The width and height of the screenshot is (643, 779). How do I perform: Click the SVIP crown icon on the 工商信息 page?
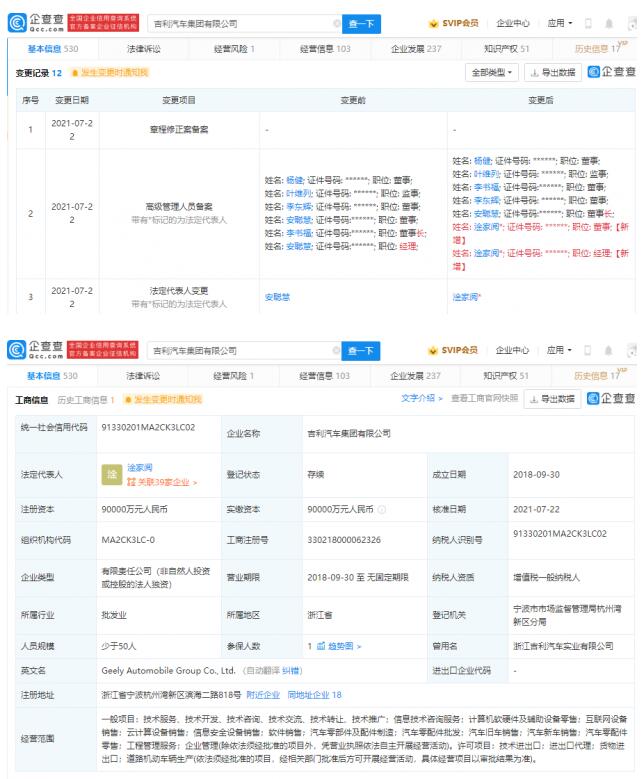tap(433, 350)
